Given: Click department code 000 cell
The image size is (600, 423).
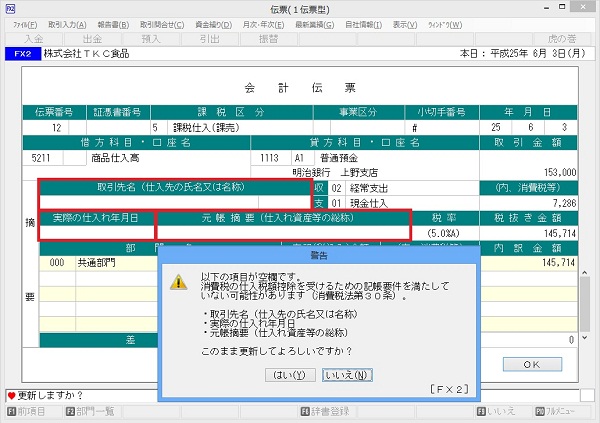Looking at the screenshot, I should (x=57, y=263).
